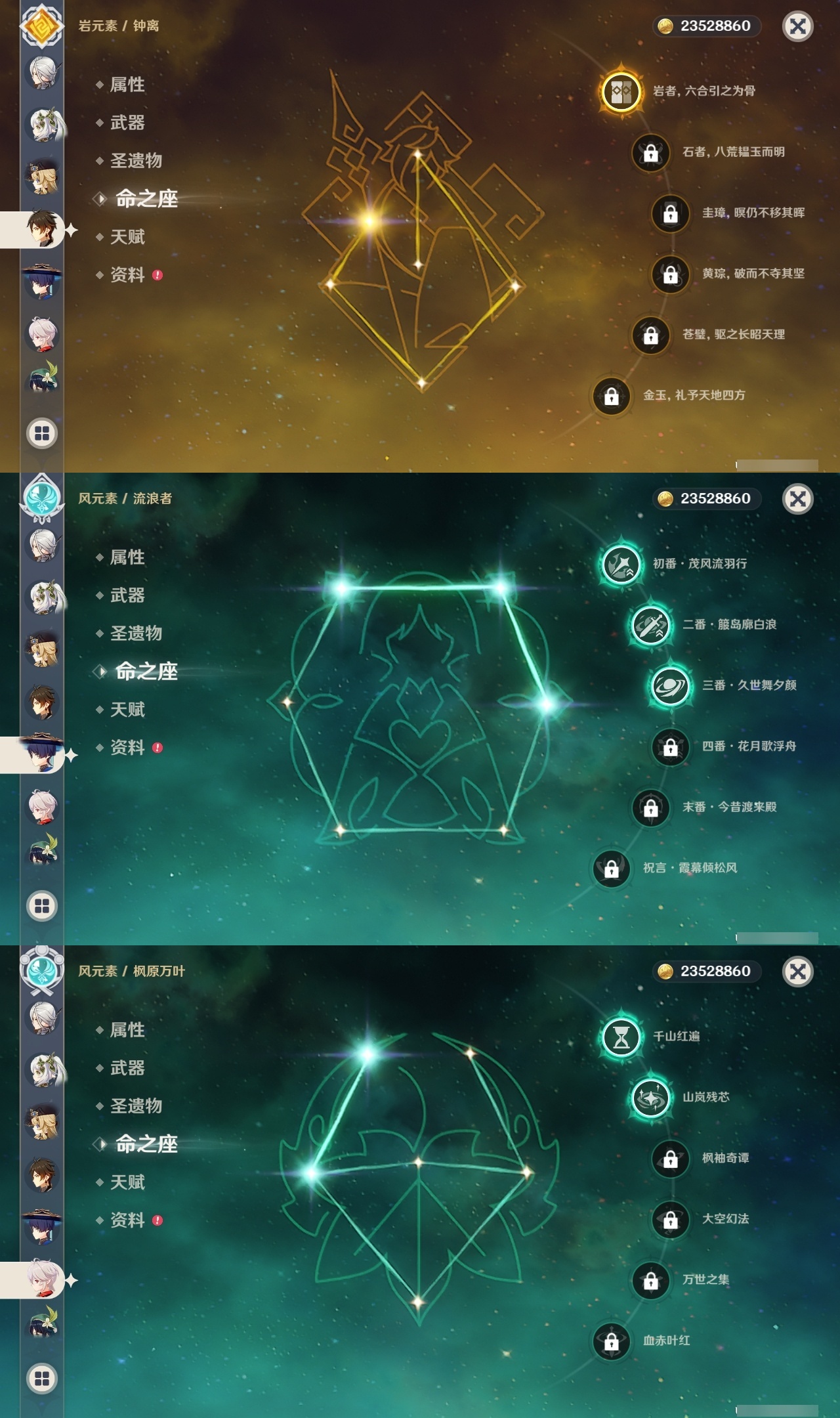Viewport: 840px width, 1418px height.
Task: Click the 千山红遍 hourglass constellation icon
Action: [x=621, y=1037]
